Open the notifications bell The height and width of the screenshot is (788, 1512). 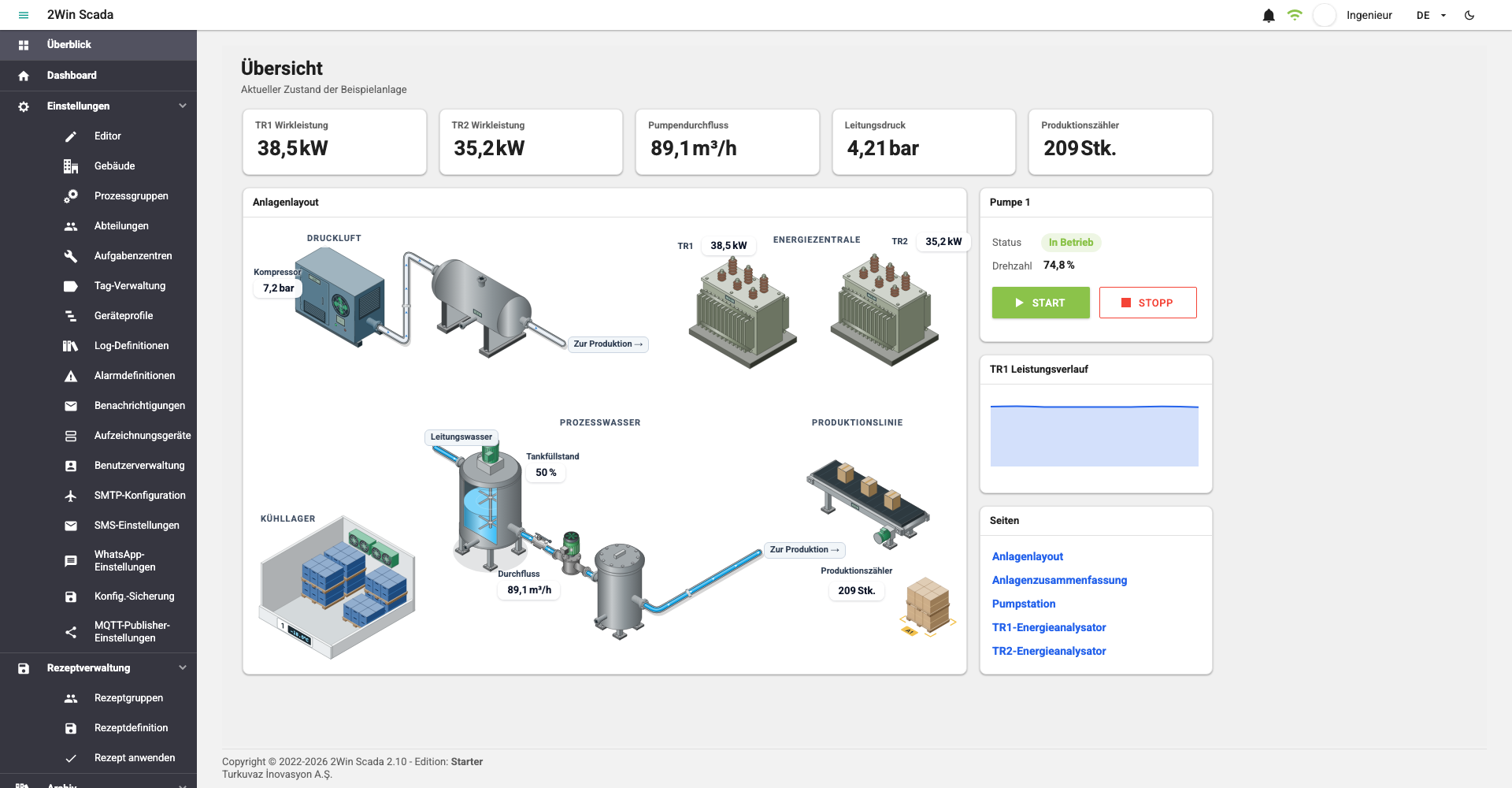pos(1269,15)
